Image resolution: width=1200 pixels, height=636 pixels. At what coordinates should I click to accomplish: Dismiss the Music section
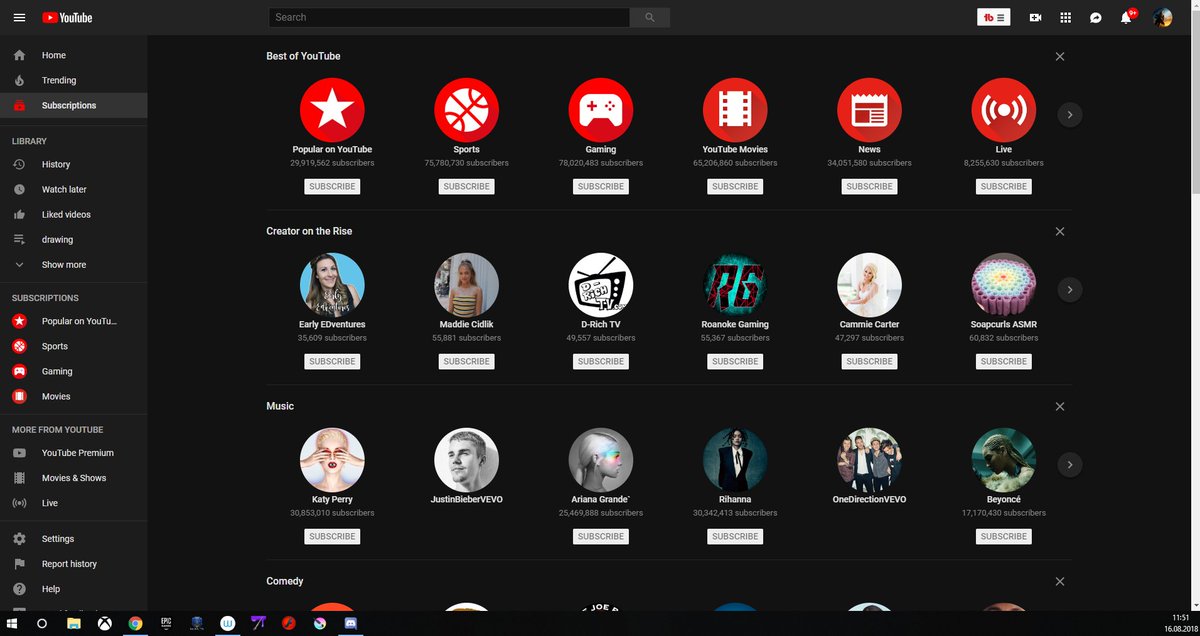[1060, 406]
